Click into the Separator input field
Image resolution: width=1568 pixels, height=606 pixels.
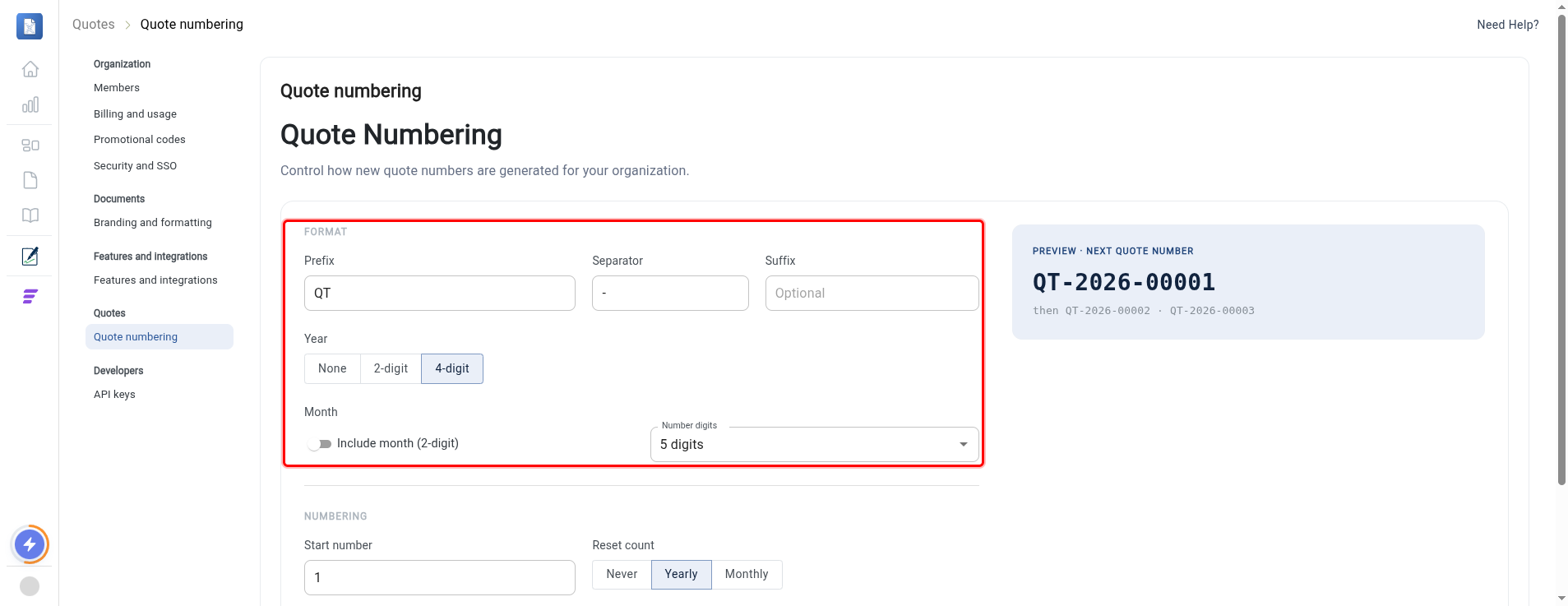click(670, 294)
